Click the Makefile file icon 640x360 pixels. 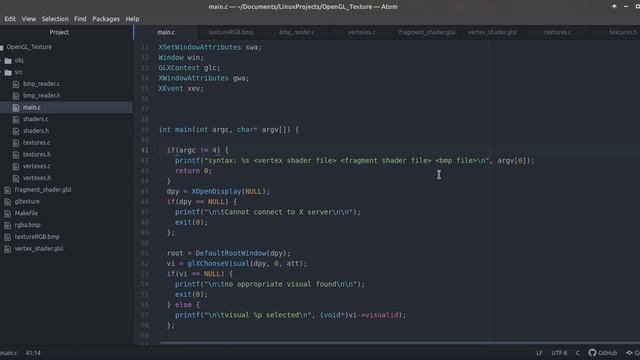point(7,214)
